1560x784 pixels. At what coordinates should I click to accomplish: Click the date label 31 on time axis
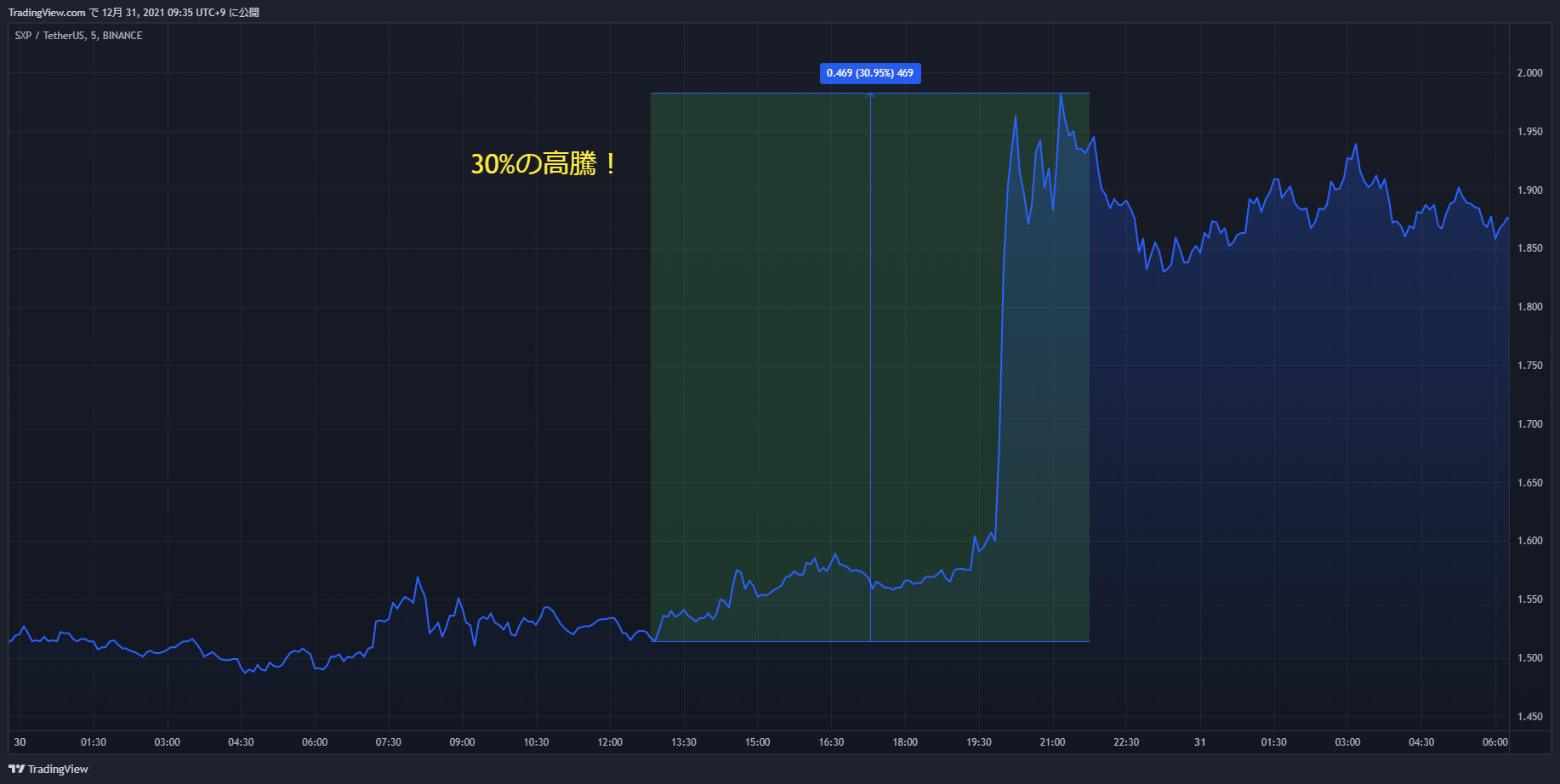1199,742
